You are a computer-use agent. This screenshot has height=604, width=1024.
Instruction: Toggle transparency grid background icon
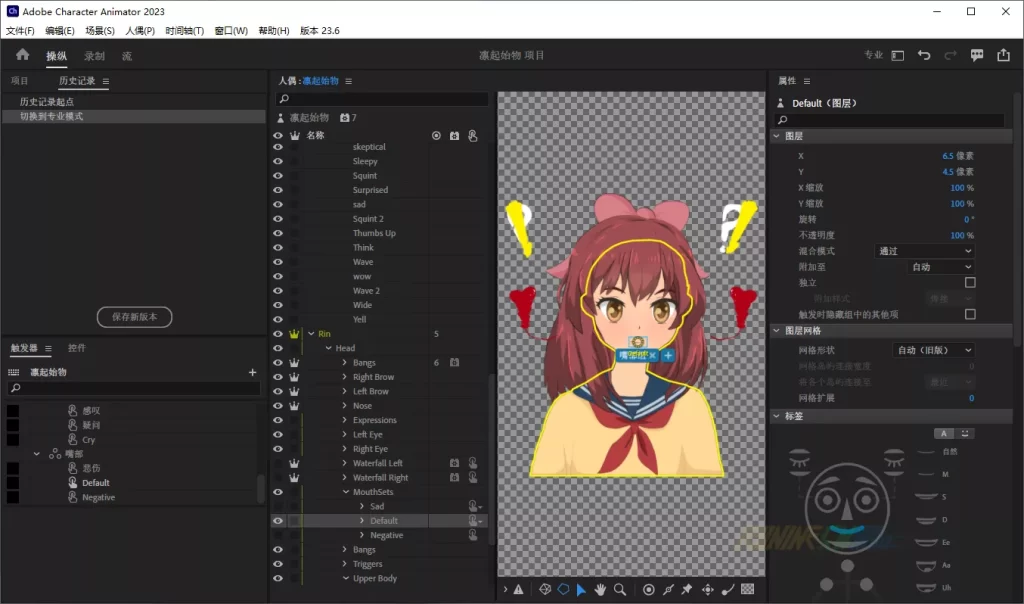(747, 590)
